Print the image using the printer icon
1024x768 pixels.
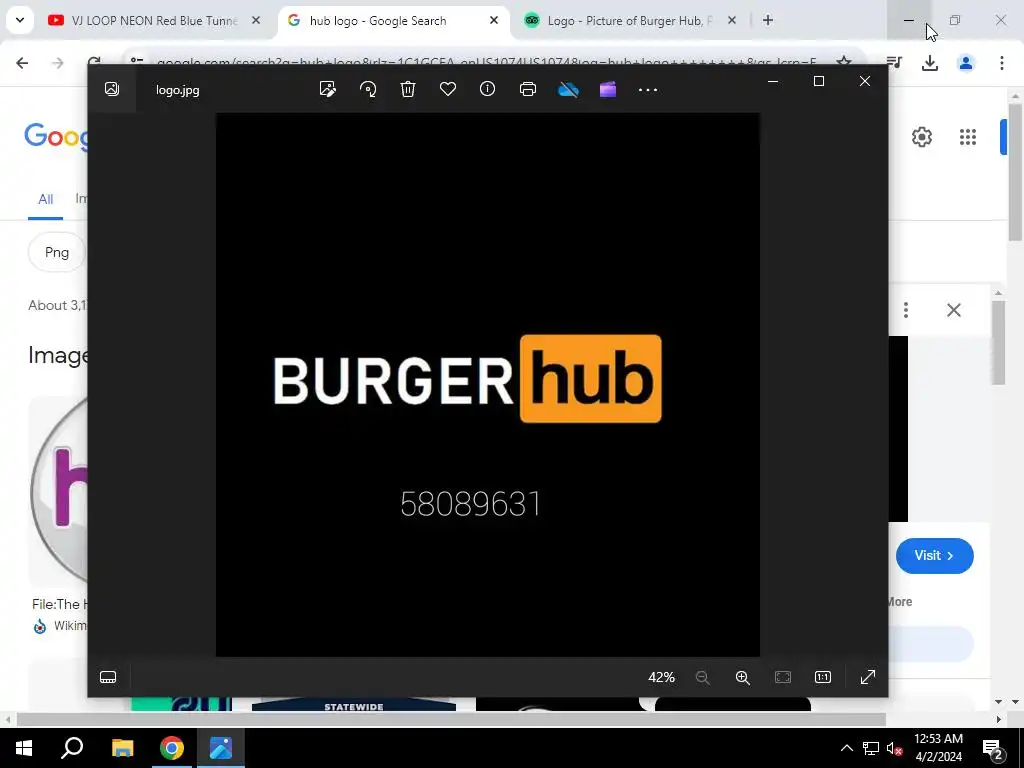tap(528, 89)
